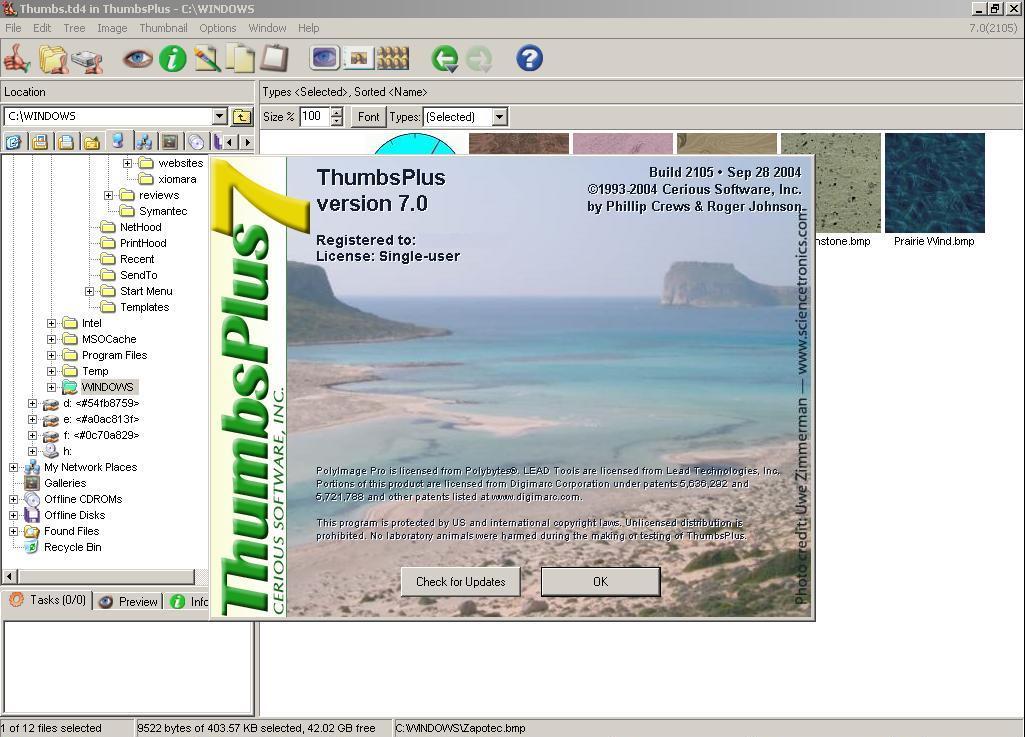Toggle the blue eye preview mode button

tap(324, 58)
